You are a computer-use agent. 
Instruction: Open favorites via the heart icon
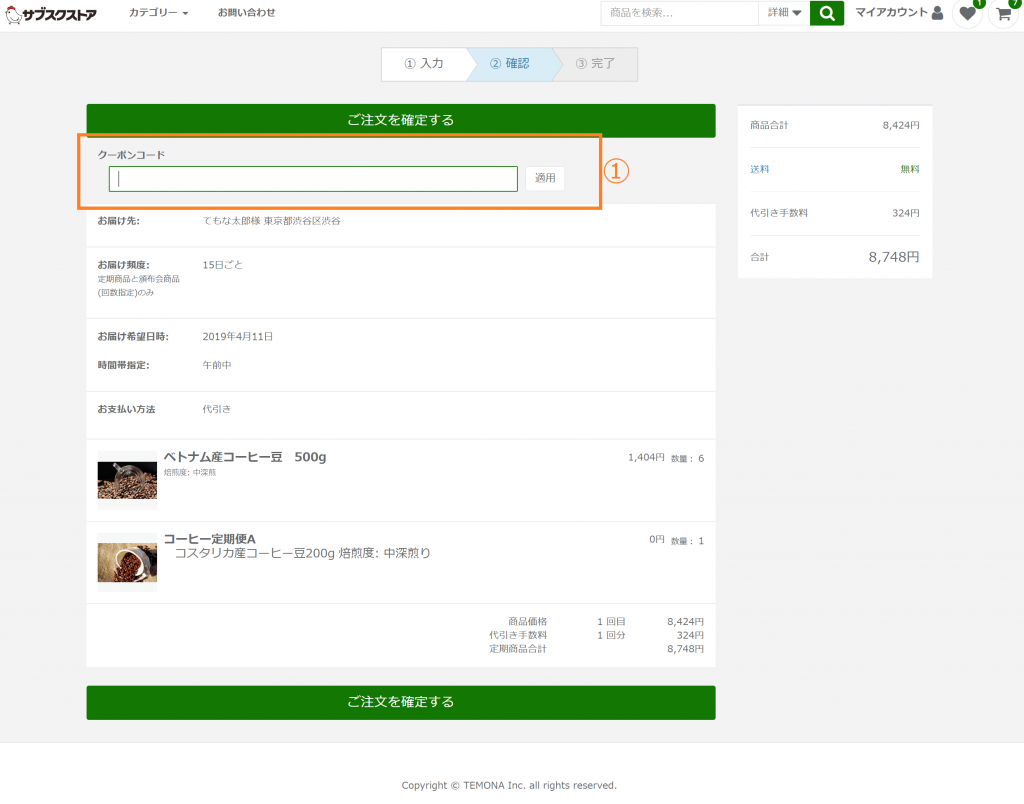pos(967,14)
